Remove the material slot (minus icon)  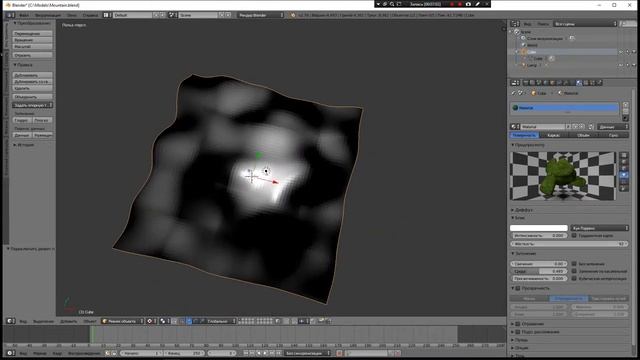(x=625, y=111)
